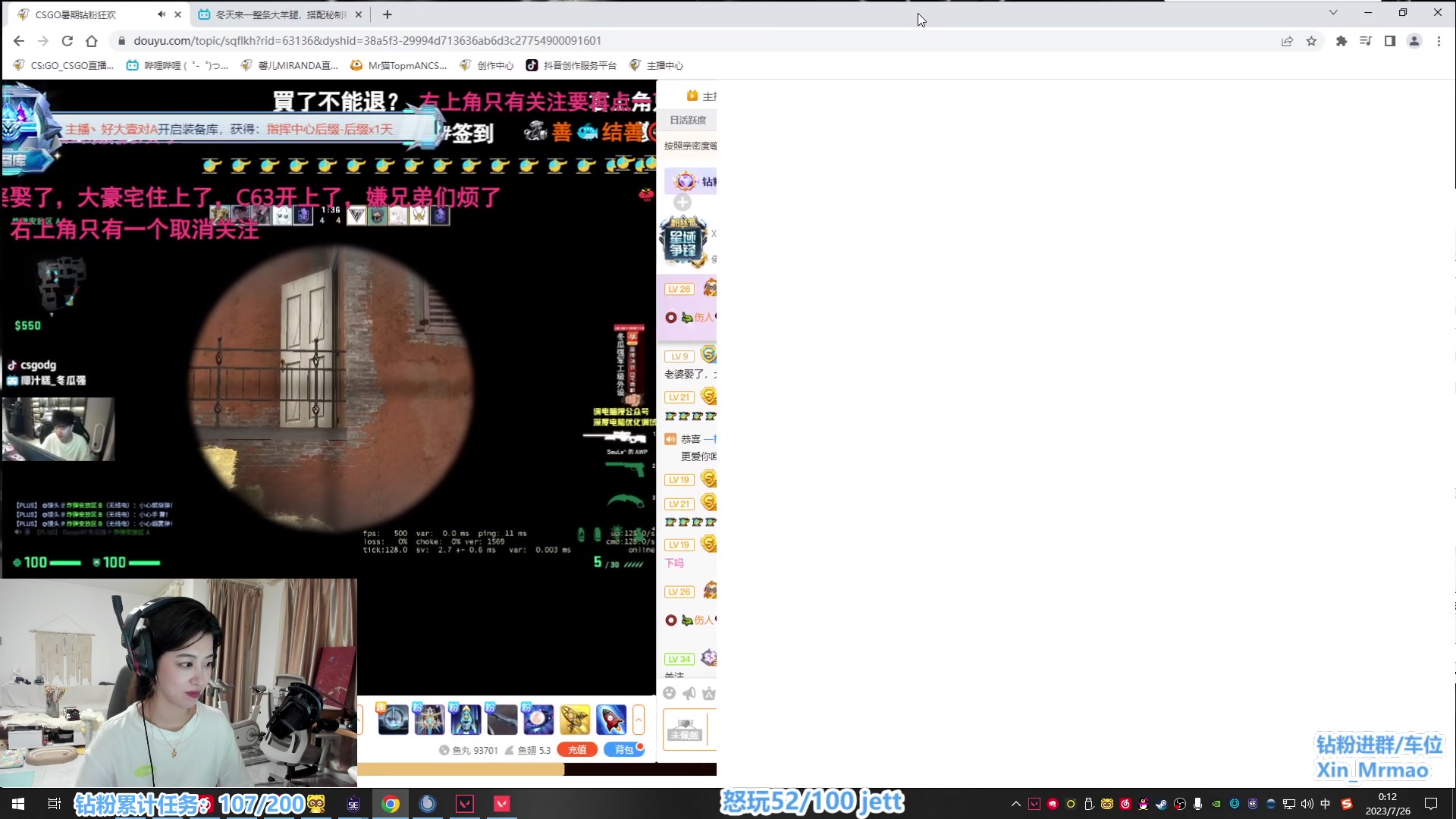
Task: Select the blue rocket fan gift
Action: coord(466,719)
